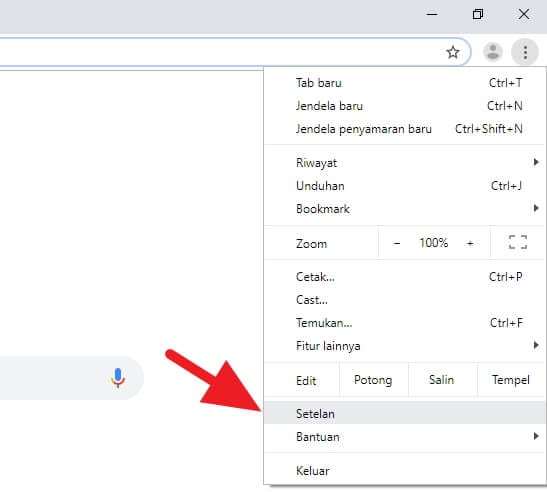Choose 'Temukan...' to find in page
Image resolution: width=547 pixels, height=492 pixels.
405,323
